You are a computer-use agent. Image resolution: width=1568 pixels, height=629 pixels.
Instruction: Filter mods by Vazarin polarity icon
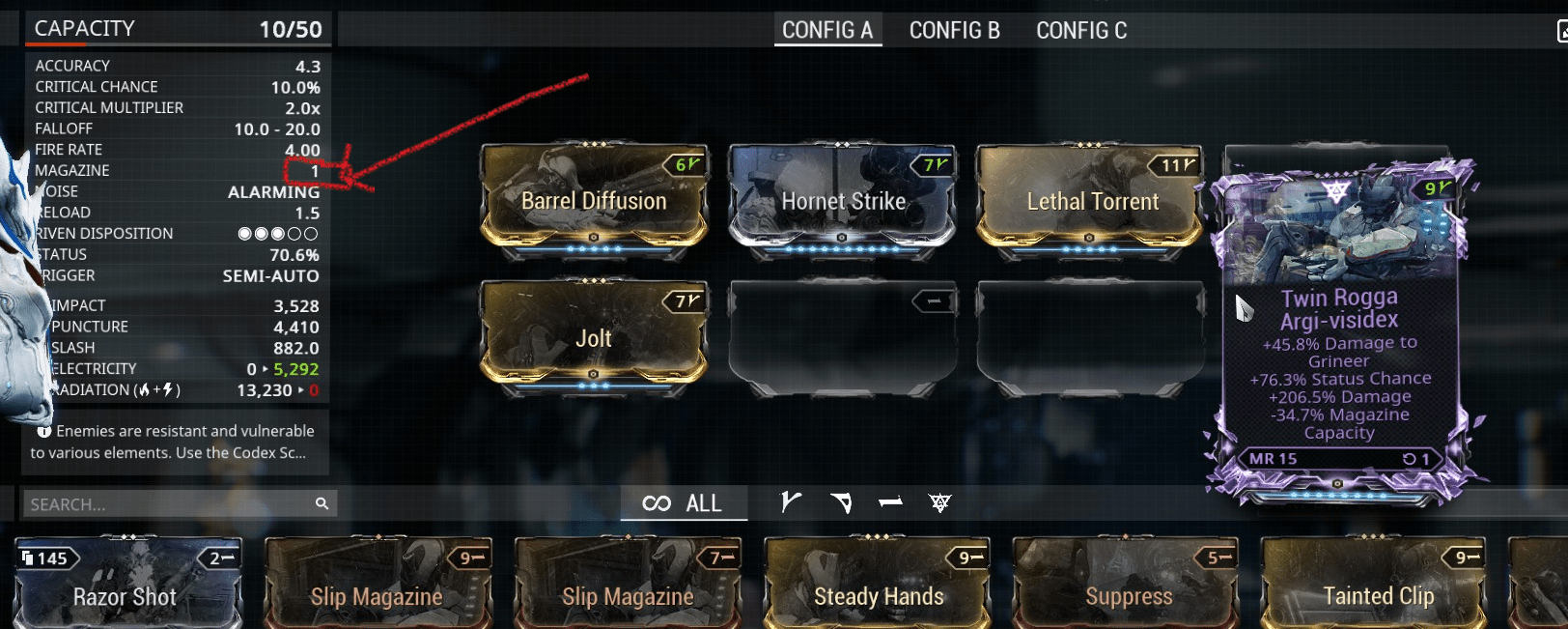click(841, 502)
